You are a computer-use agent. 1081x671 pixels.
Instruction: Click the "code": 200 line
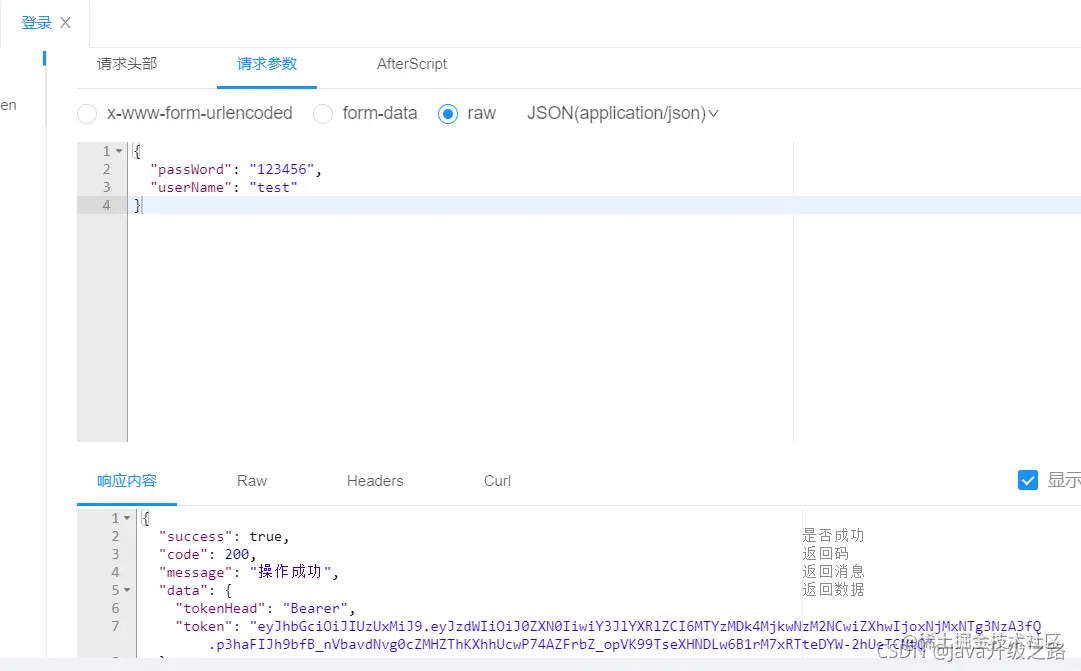point(208,554)
